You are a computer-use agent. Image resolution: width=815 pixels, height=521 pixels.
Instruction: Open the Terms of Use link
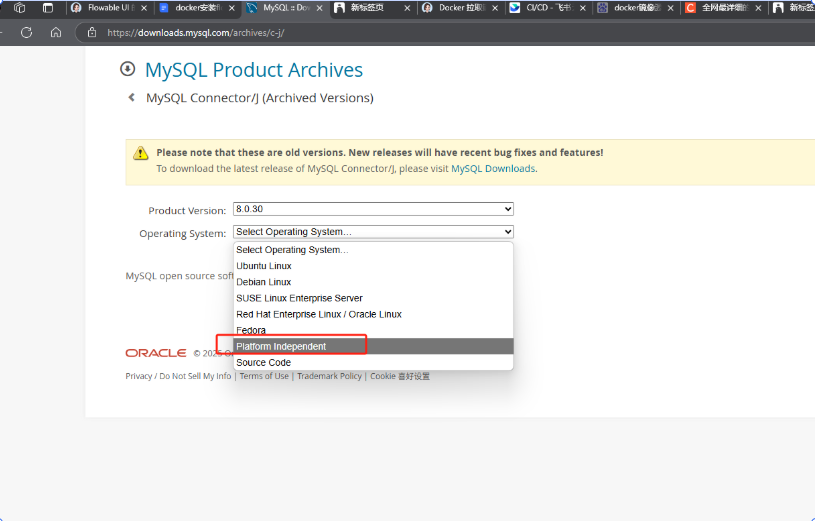[x=264, y=376]
